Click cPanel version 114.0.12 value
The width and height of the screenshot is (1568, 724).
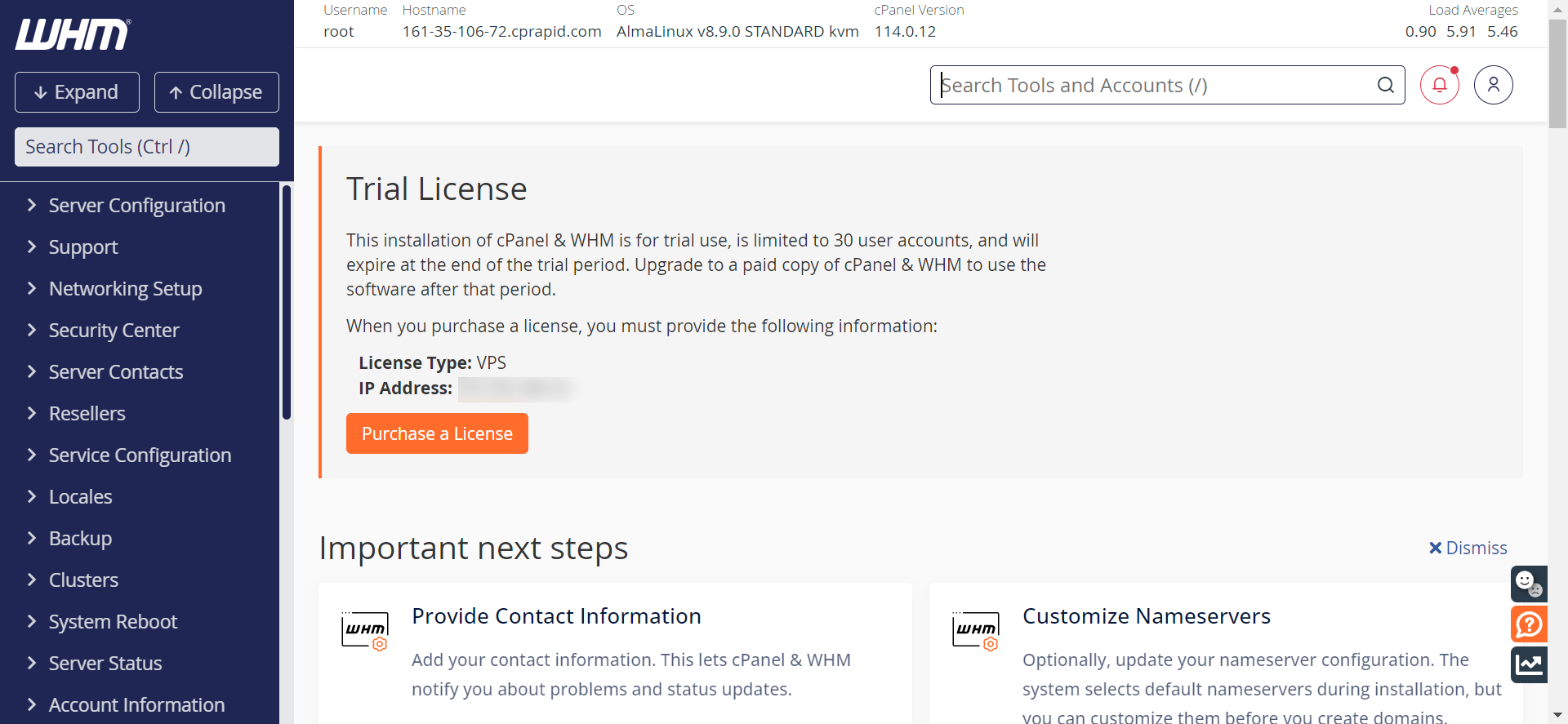point(905,31)
